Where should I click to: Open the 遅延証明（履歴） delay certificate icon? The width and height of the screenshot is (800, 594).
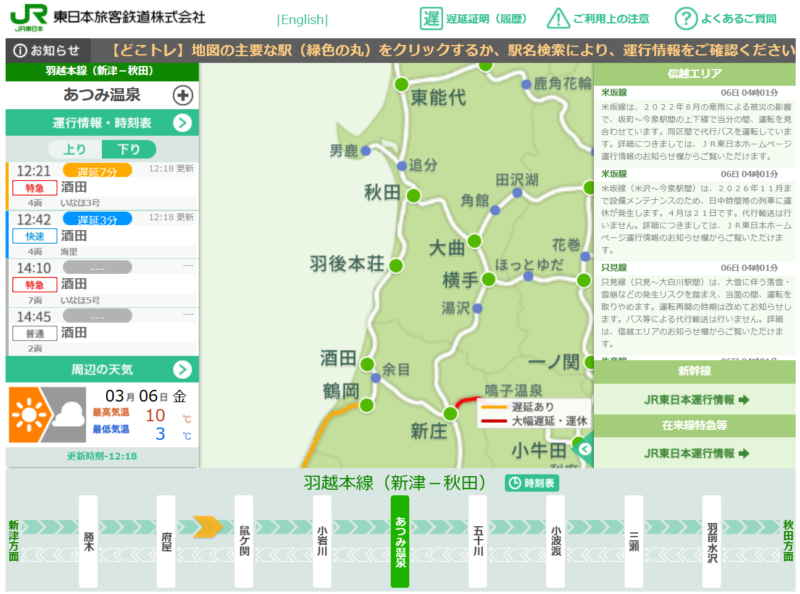pyautogui.click(x=432, y=18)
